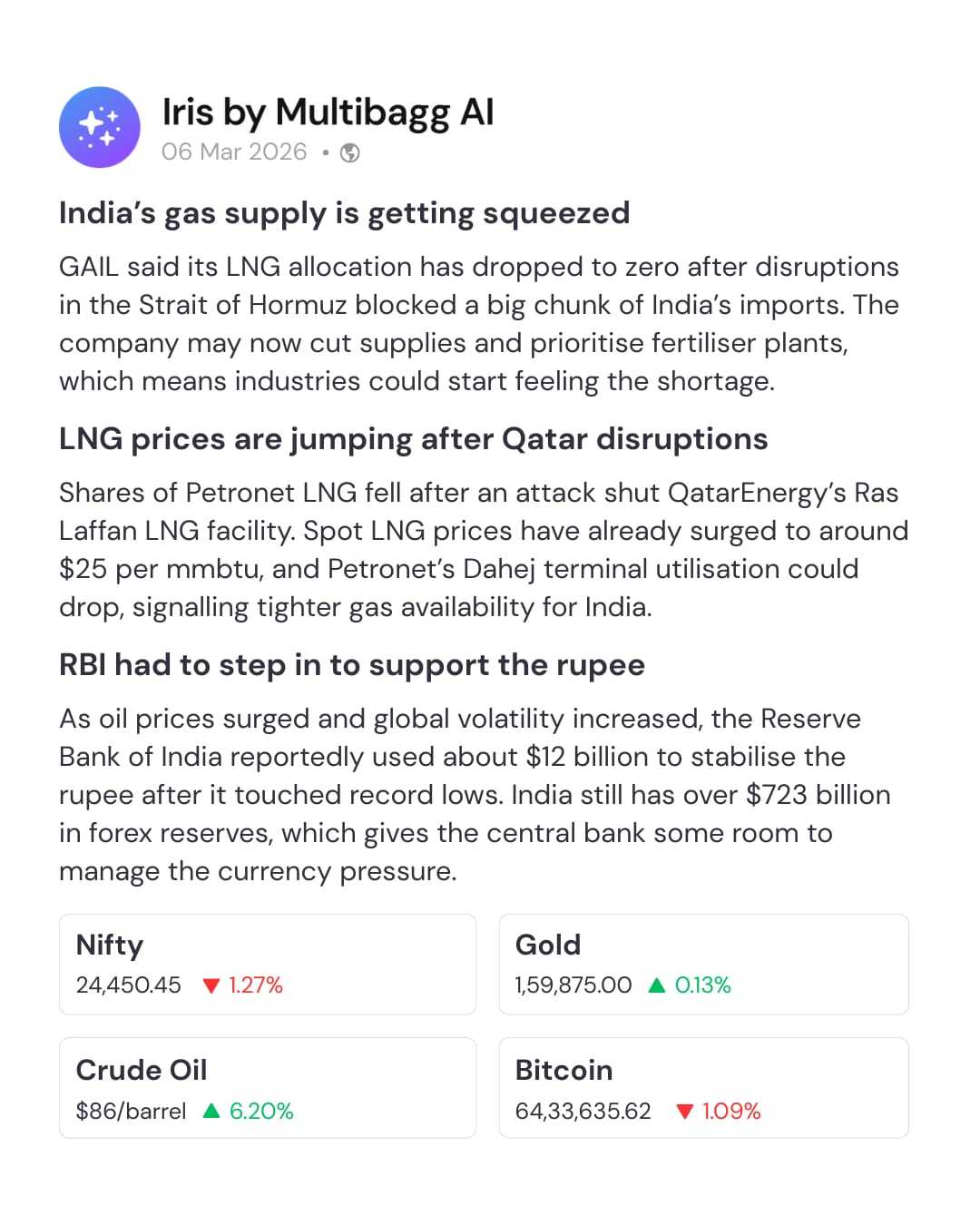Viewport: 980px width, 1225px height.
Task: Open the Bitcoin market card
Action: (x=703, y=1087)
